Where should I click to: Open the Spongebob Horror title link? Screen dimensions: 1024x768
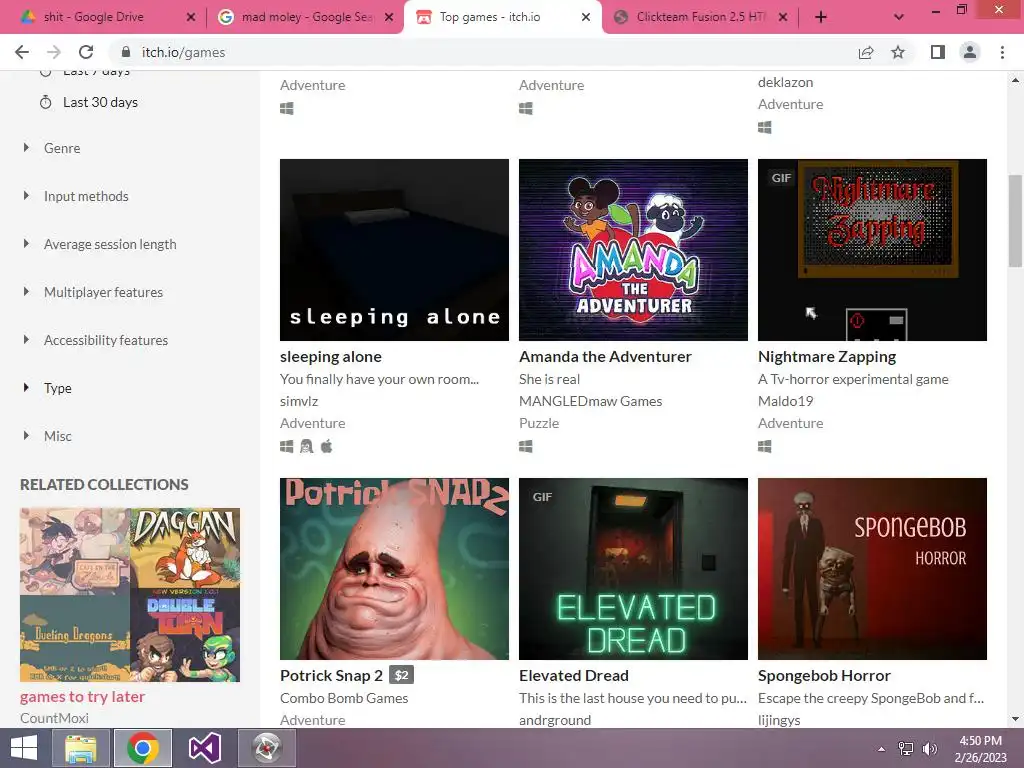pos(824,675)
